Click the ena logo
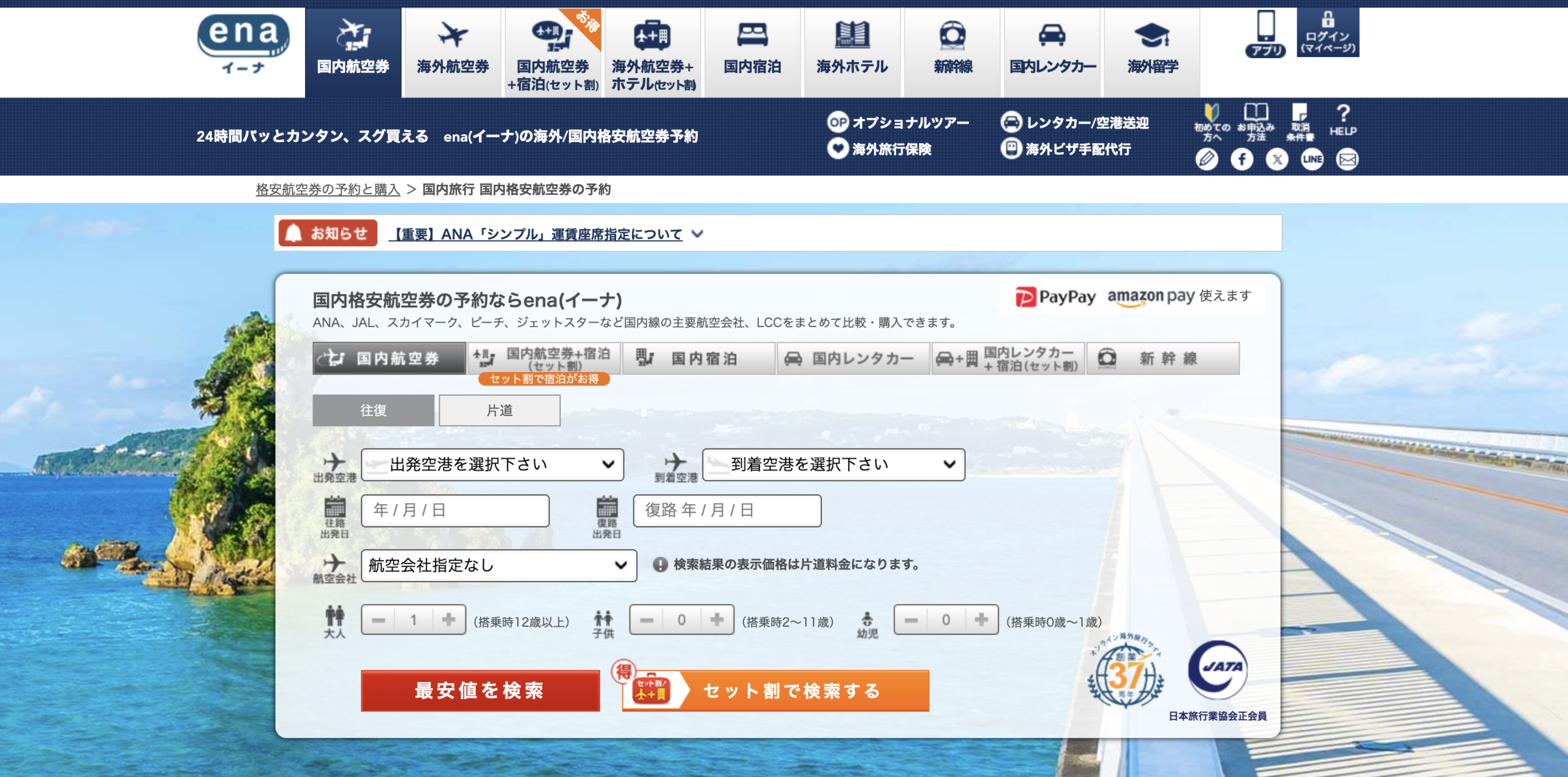This screenshot has width=1568, height=777. pyautogui.click(x=243, y=44)
